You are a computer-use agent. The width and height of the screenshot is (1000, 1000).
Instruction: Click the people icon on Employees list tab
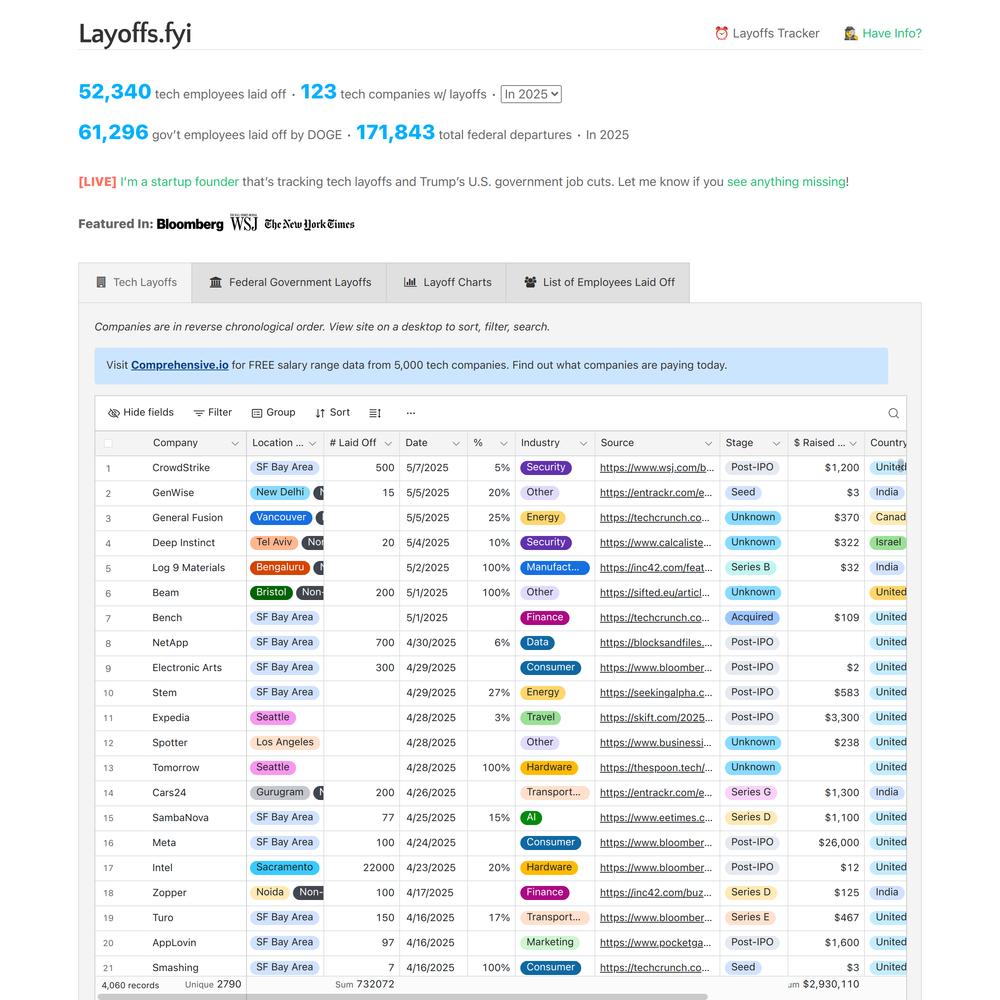click(530, 282)
